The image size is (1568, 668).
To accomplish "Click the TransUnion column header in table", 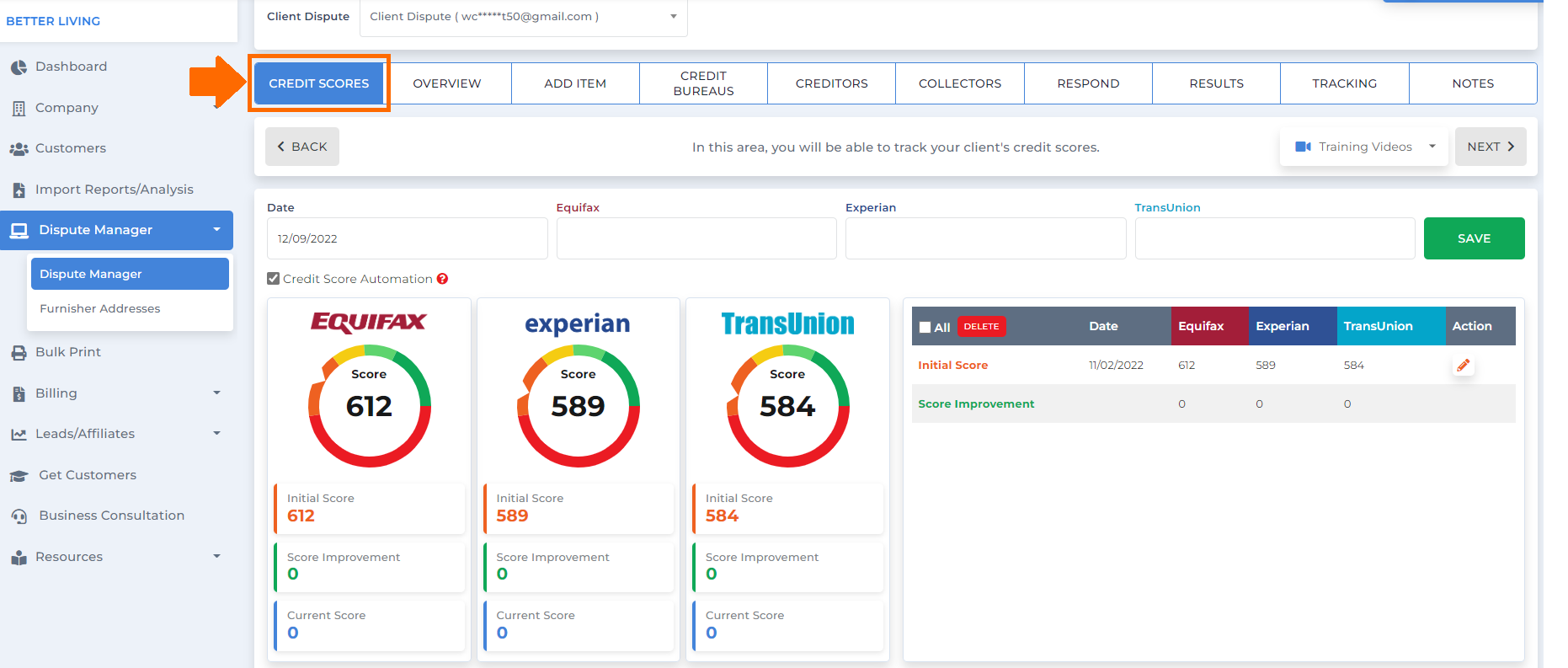I will tap(1390, 326).
